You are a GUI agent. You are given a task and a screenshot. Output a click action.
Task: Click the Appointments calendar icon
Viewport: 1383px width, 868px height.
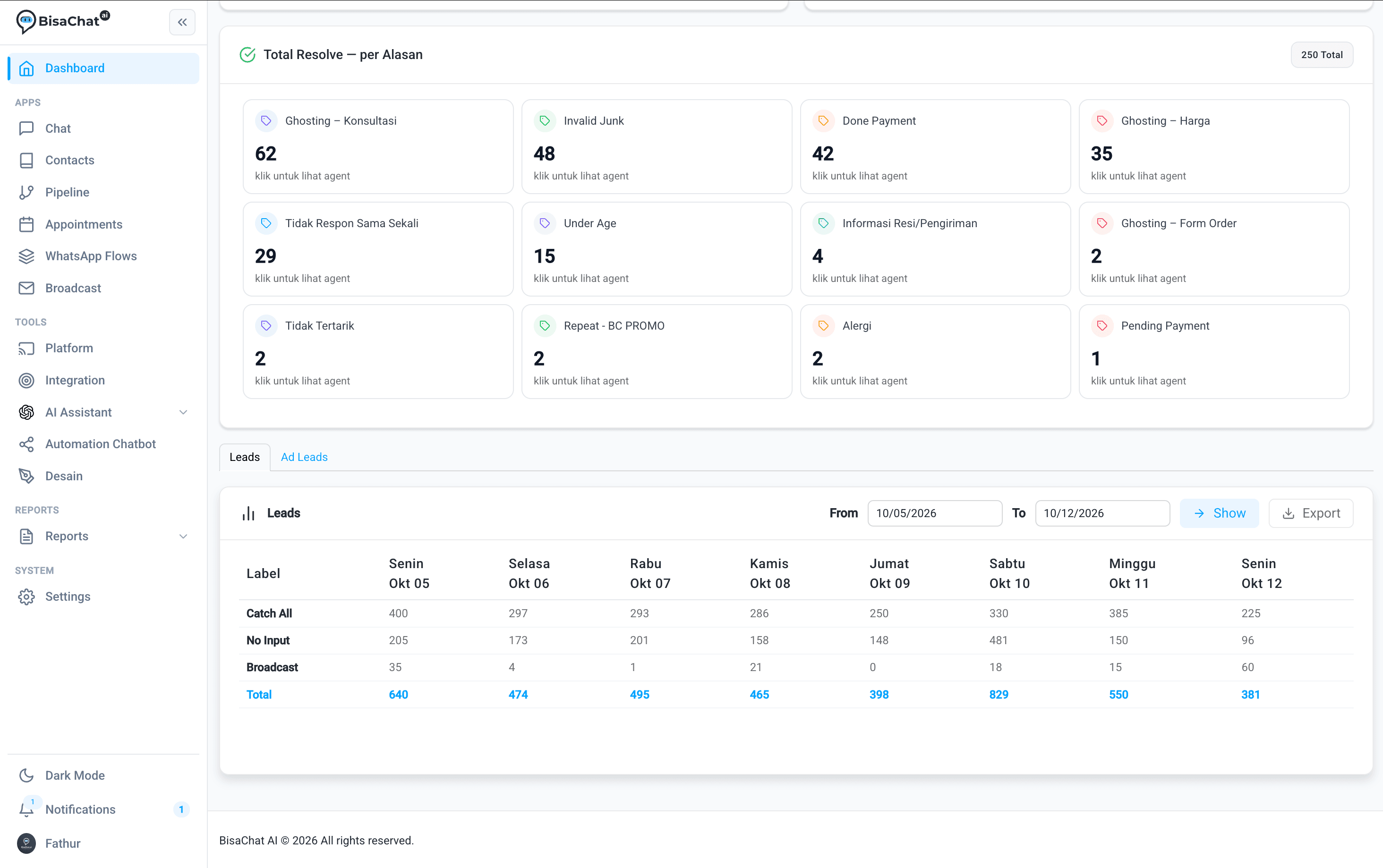pos(26,224)
